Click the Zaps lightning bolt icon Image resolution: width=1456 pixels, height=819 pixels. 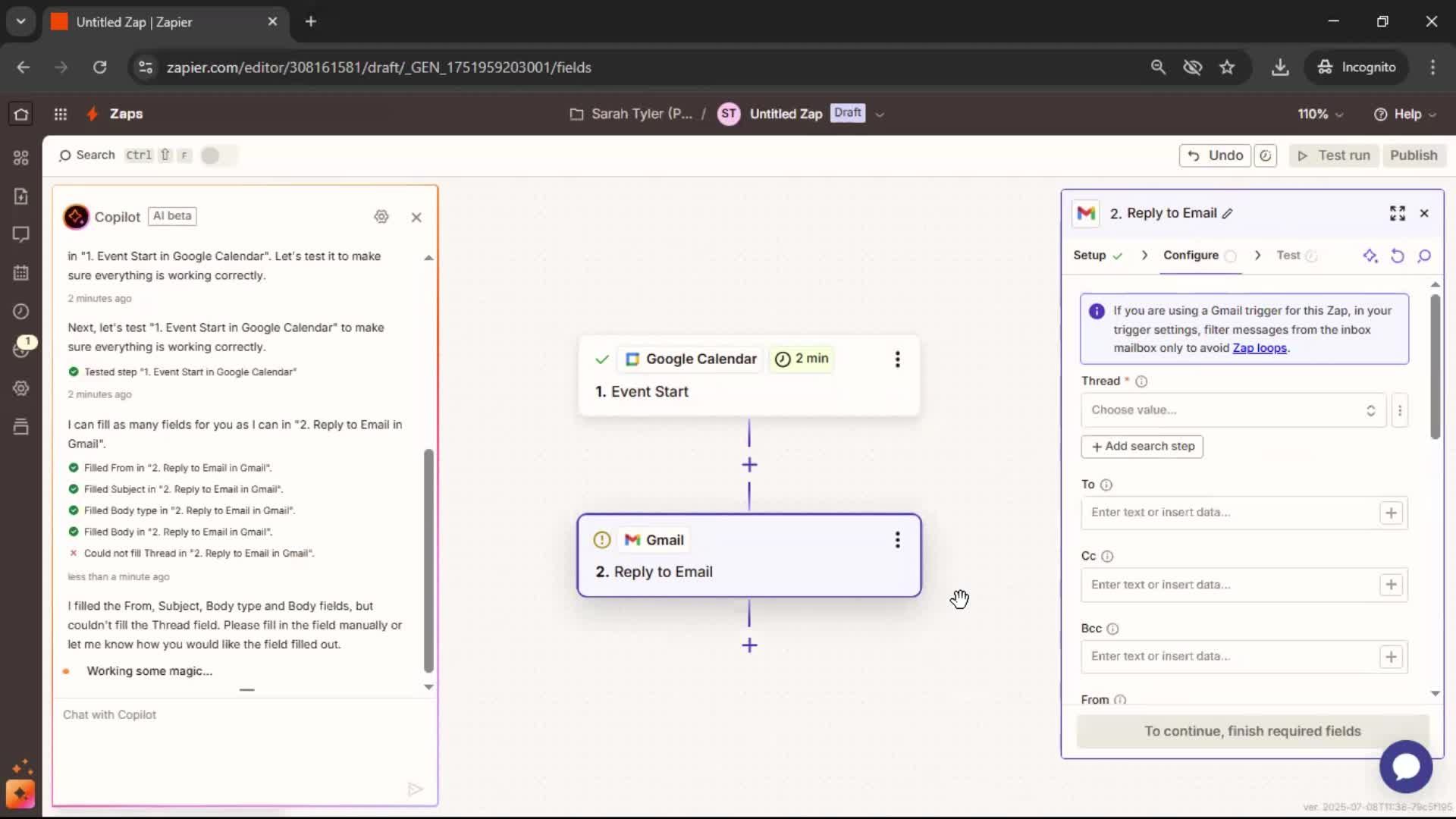(x=93, y=114)
